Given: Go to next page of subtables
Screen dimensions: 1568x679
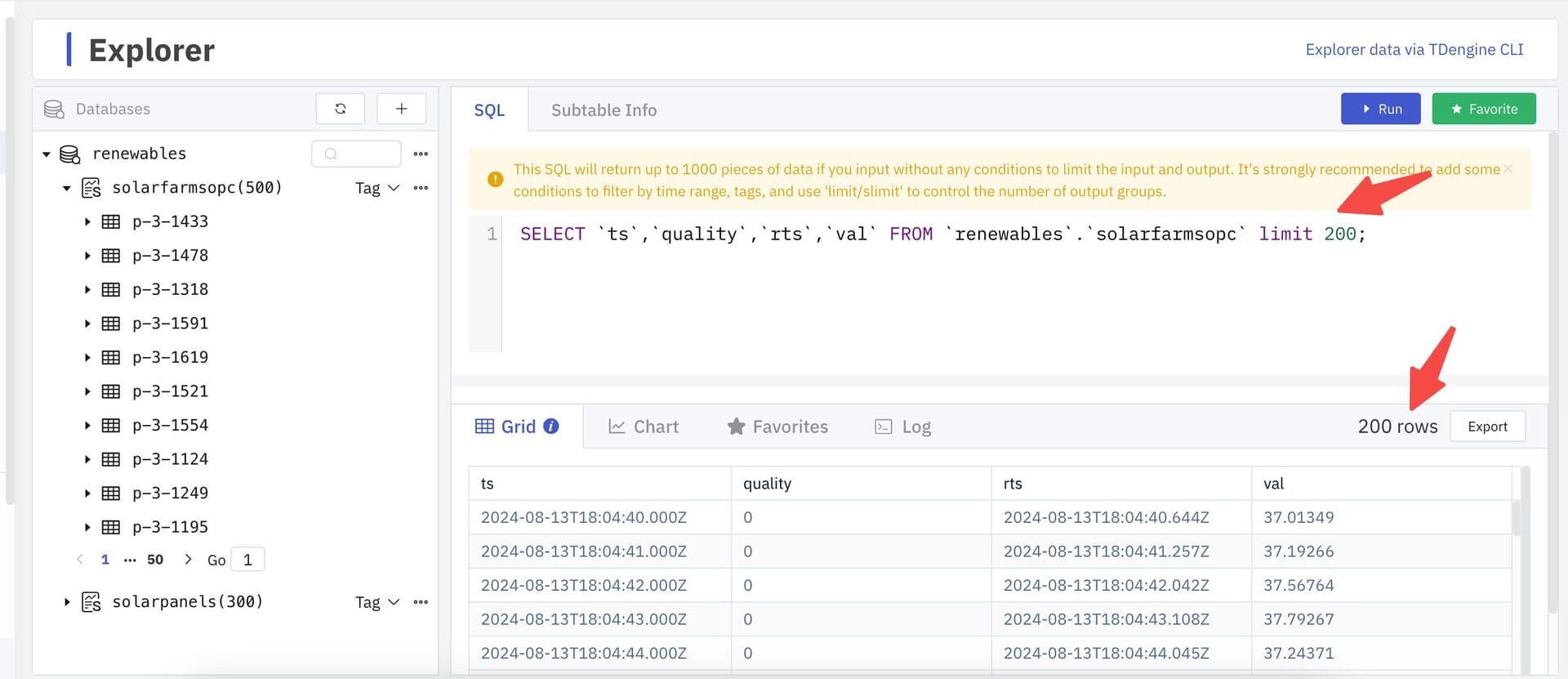Looking at the screenshot, I should 188,560.
